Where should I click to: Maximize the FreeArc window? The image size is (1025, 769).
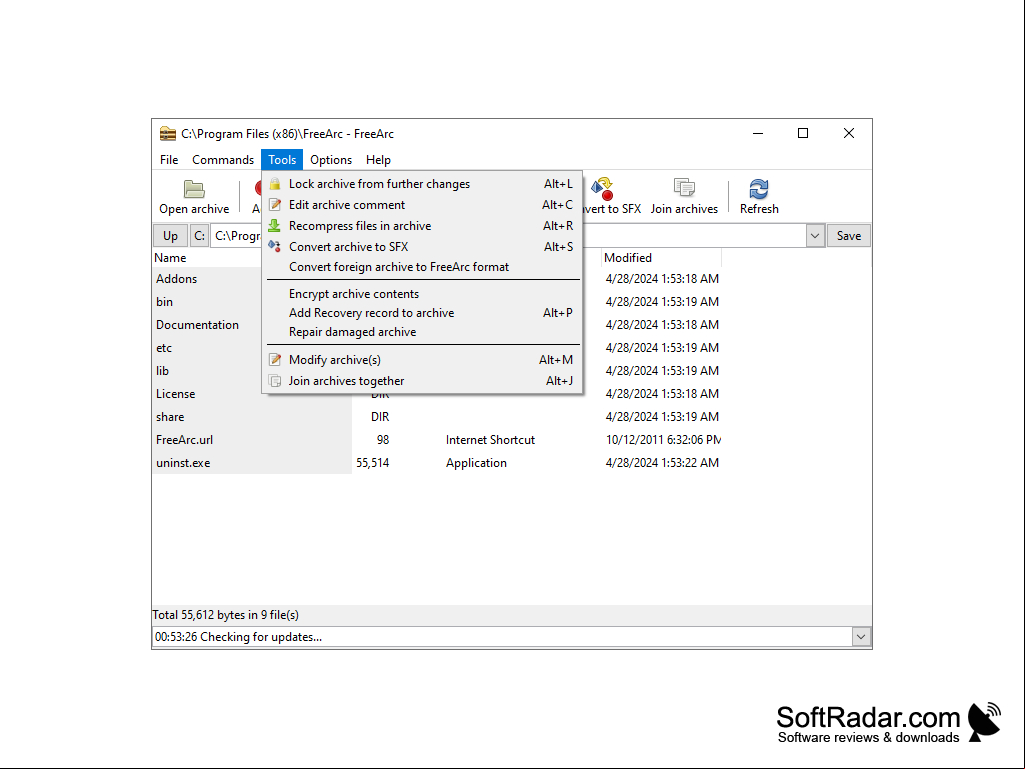[803, 133]
